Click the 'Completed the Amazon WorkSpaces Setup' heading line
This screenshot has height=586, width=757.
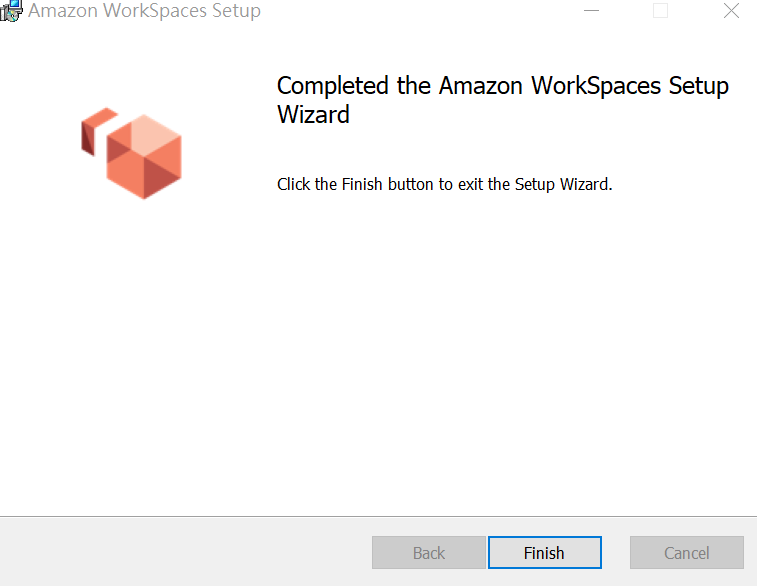click(502, 85)
